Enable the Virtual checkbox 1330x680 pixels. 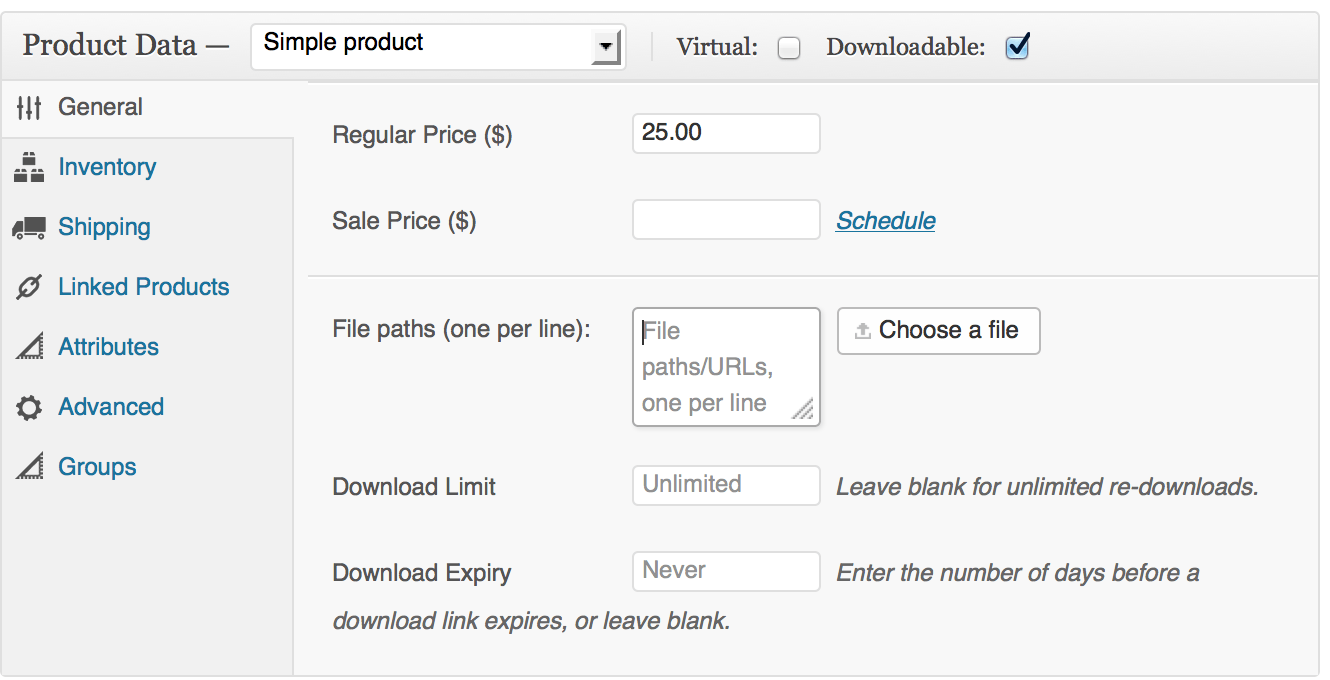point(788,47)
